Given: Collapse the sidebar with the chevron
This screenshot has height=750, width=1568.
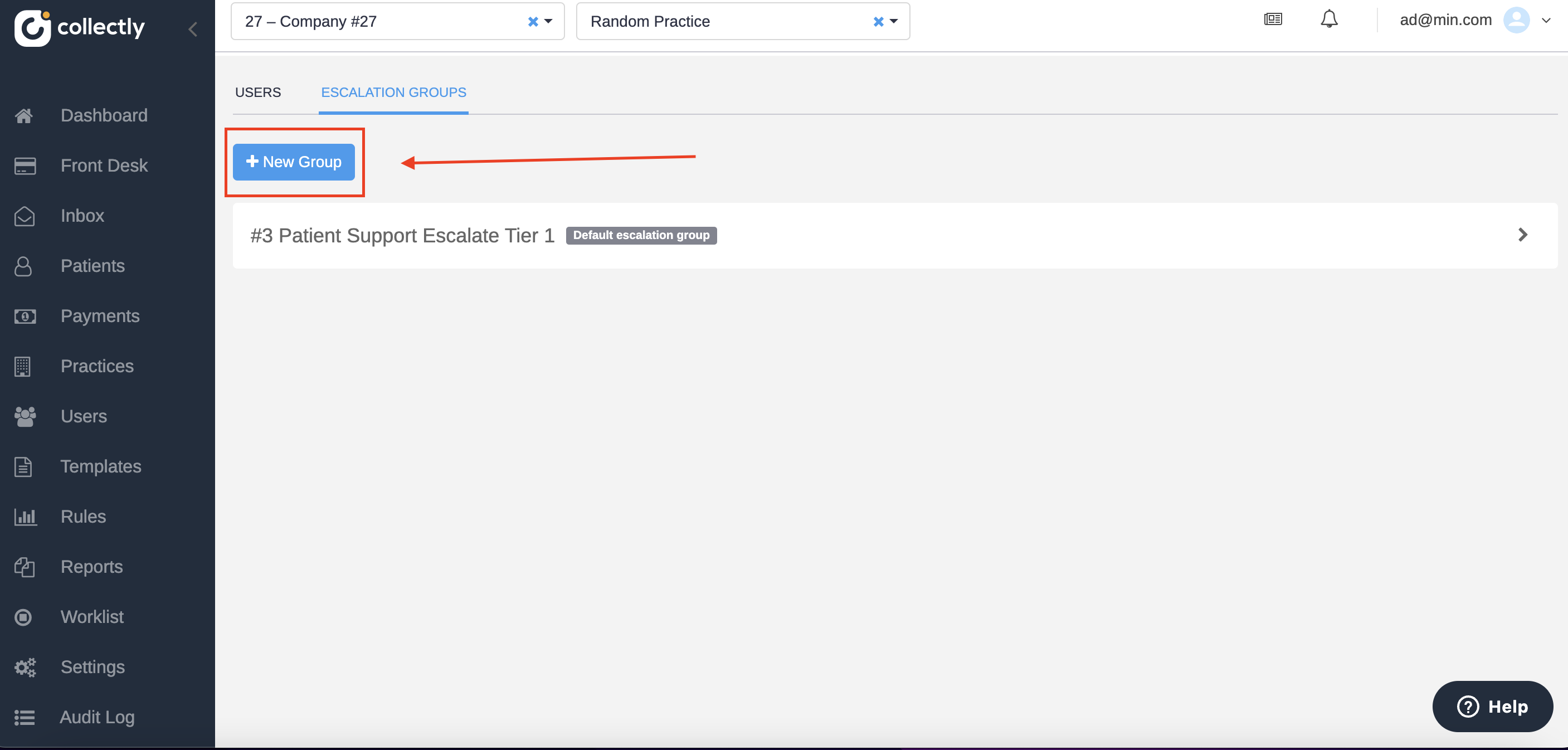Looking at the screenshot, I should [193, 28].
